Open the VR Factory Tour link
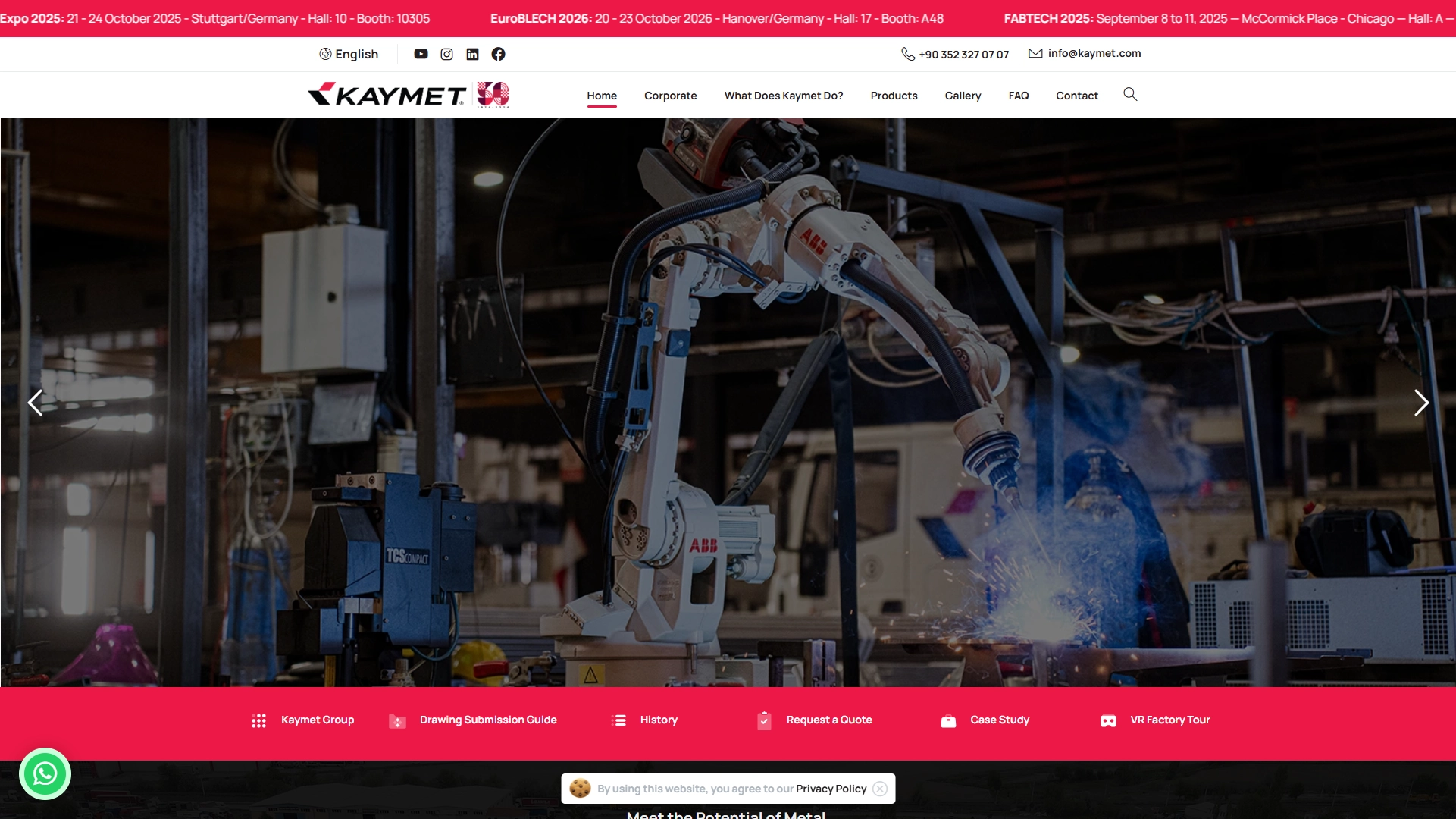1456x819 pixels. [1169, 720]
